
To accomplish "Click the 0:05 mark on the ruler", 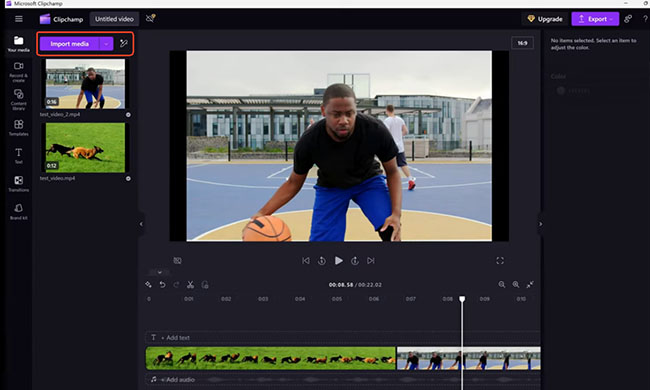I will pyautogui.click(x=337, y=299).
